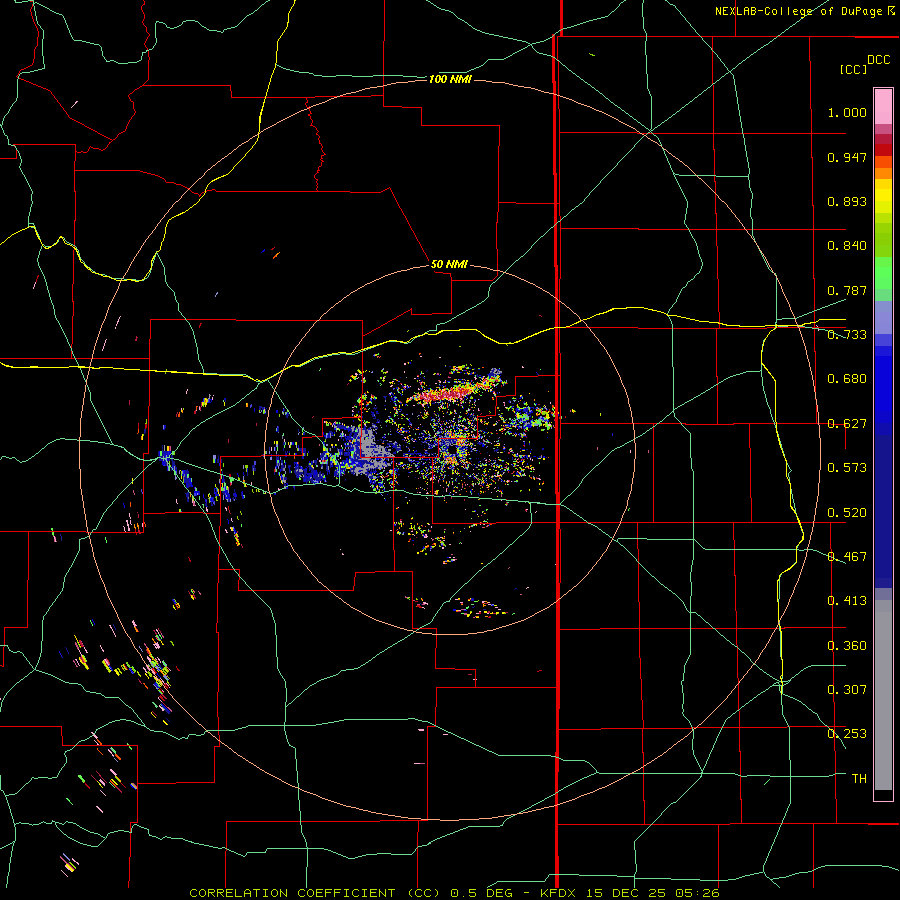Click the DCC product label
This screenshot has height=900, width=900.
point(879,60)
